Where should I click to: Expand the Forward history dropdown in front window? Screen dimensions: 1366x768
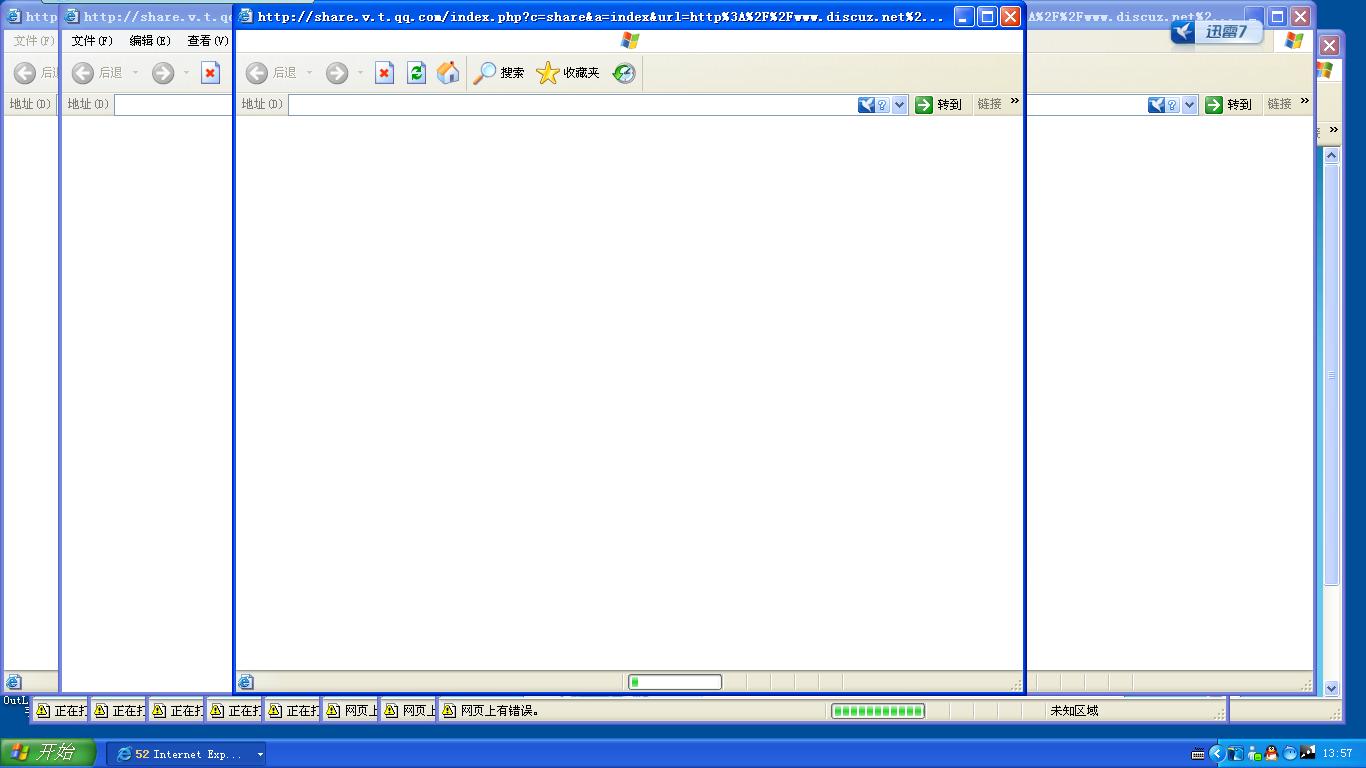[360, 73]
